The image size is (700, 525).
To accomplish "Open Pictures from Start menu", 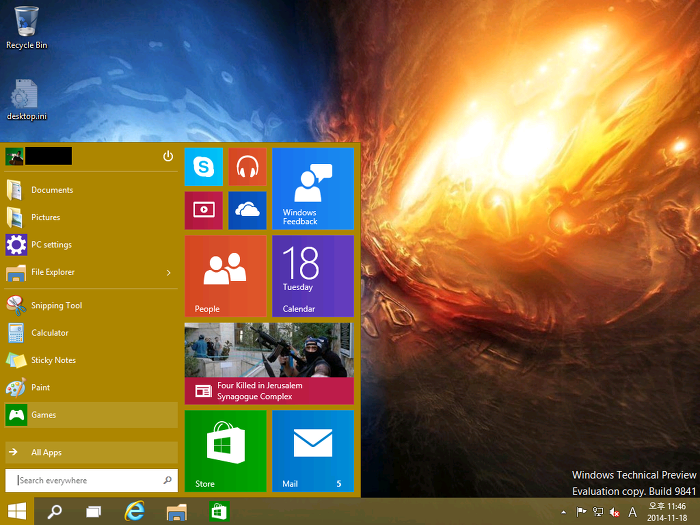I will tap(91, 217).
